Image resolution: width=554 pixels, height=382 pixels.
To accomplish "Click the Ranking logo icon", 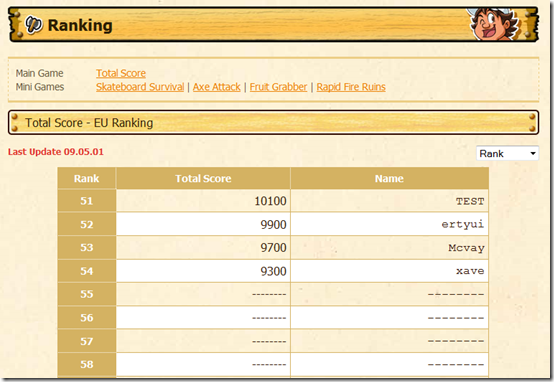I will click(x=34, y=25).
